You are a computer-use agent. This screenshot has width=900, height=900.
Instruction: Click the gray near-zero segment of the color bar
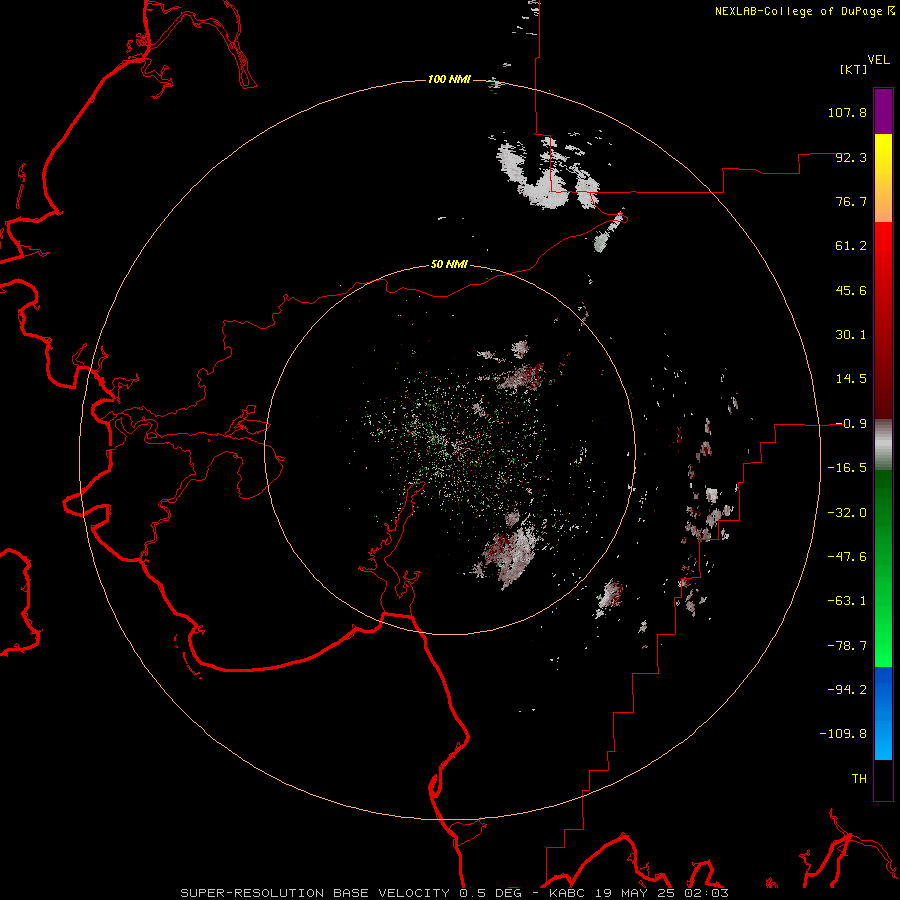coord(883,445)
